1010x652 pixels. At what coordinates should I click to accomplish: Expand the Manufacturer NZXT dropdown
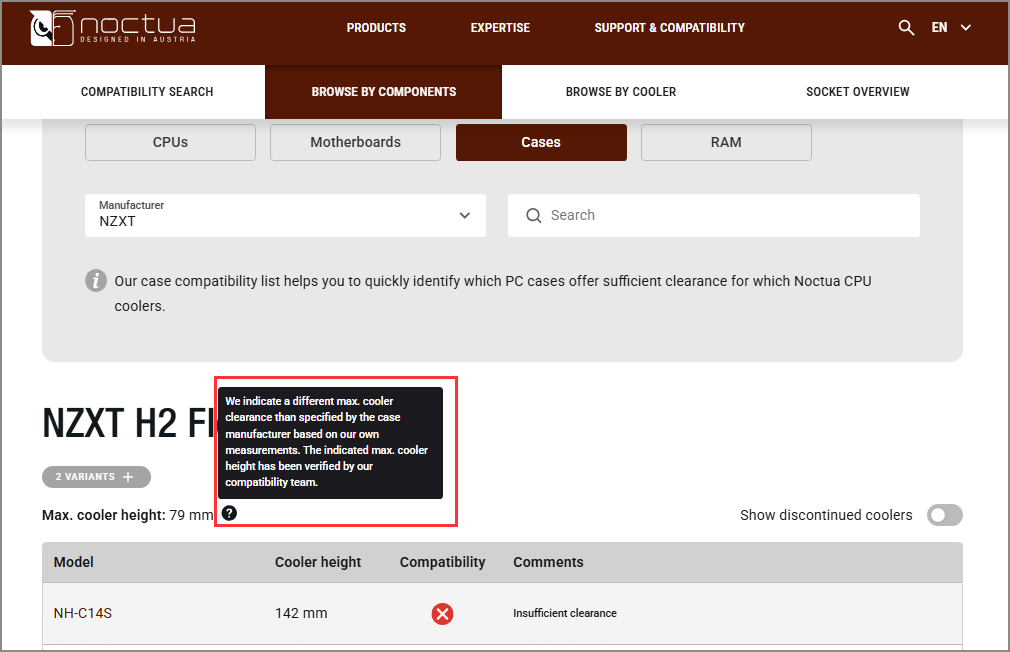tap(285, 215)
